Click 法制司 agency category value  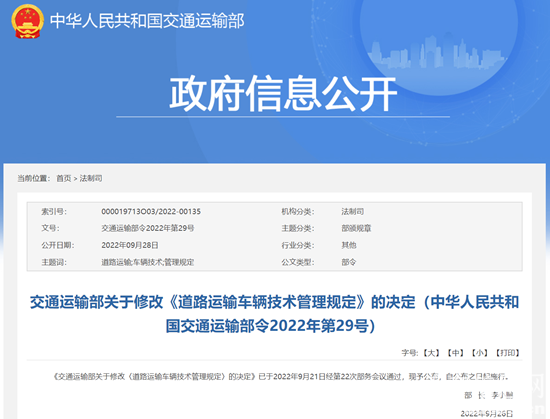tap(353, 211)
